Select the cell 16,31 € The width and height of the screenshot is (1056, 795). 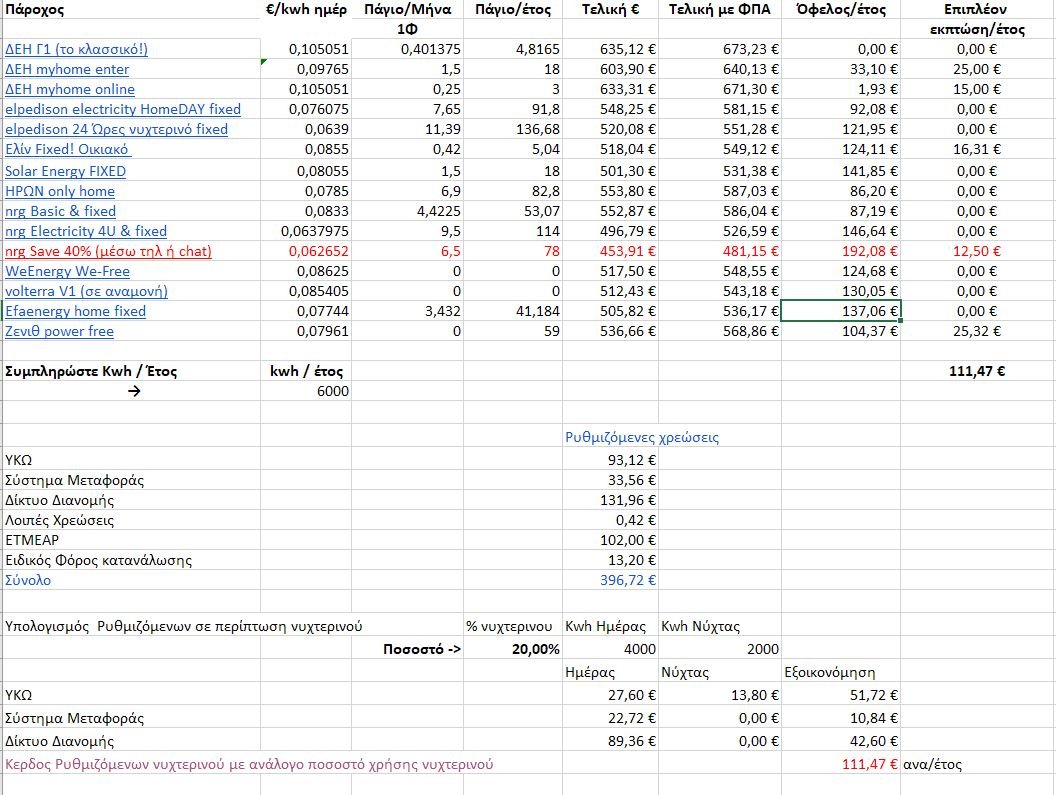pos(977,150)
